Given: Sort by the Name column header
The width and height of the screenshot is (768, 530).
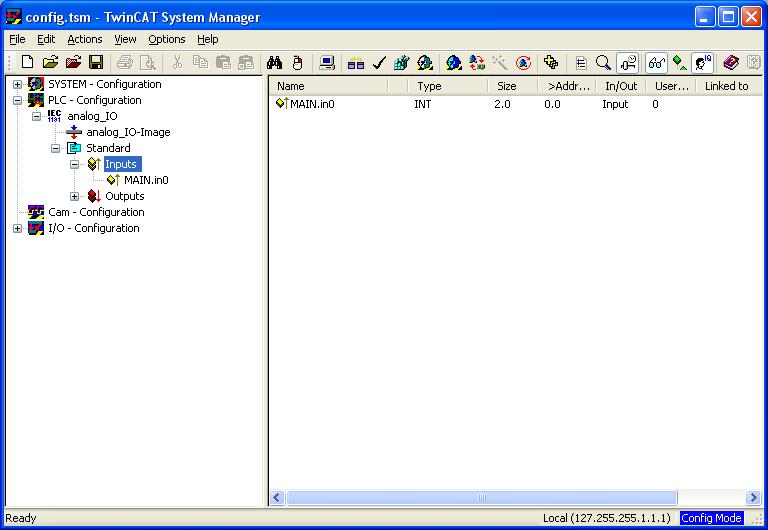Looking at the screenshot, I should click(x=329, y=86).
